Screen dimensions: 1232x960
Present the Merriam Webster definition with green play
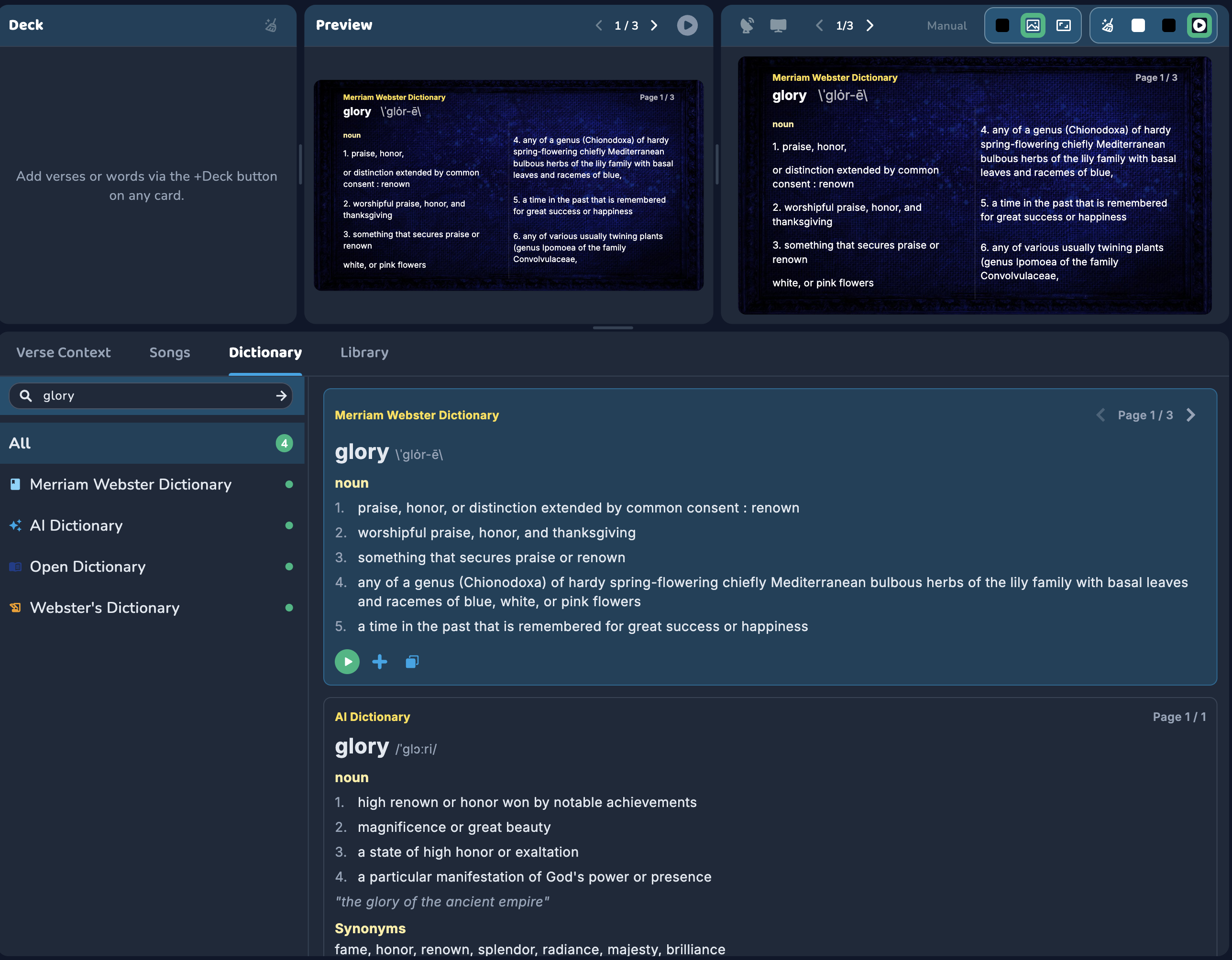347,662
